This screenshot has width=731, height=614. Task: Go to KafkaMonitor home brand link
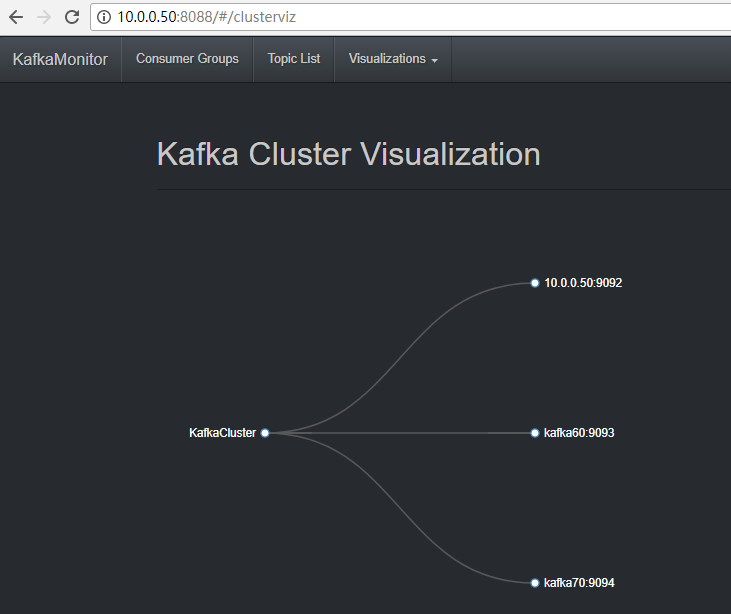(x=60, y=59)
